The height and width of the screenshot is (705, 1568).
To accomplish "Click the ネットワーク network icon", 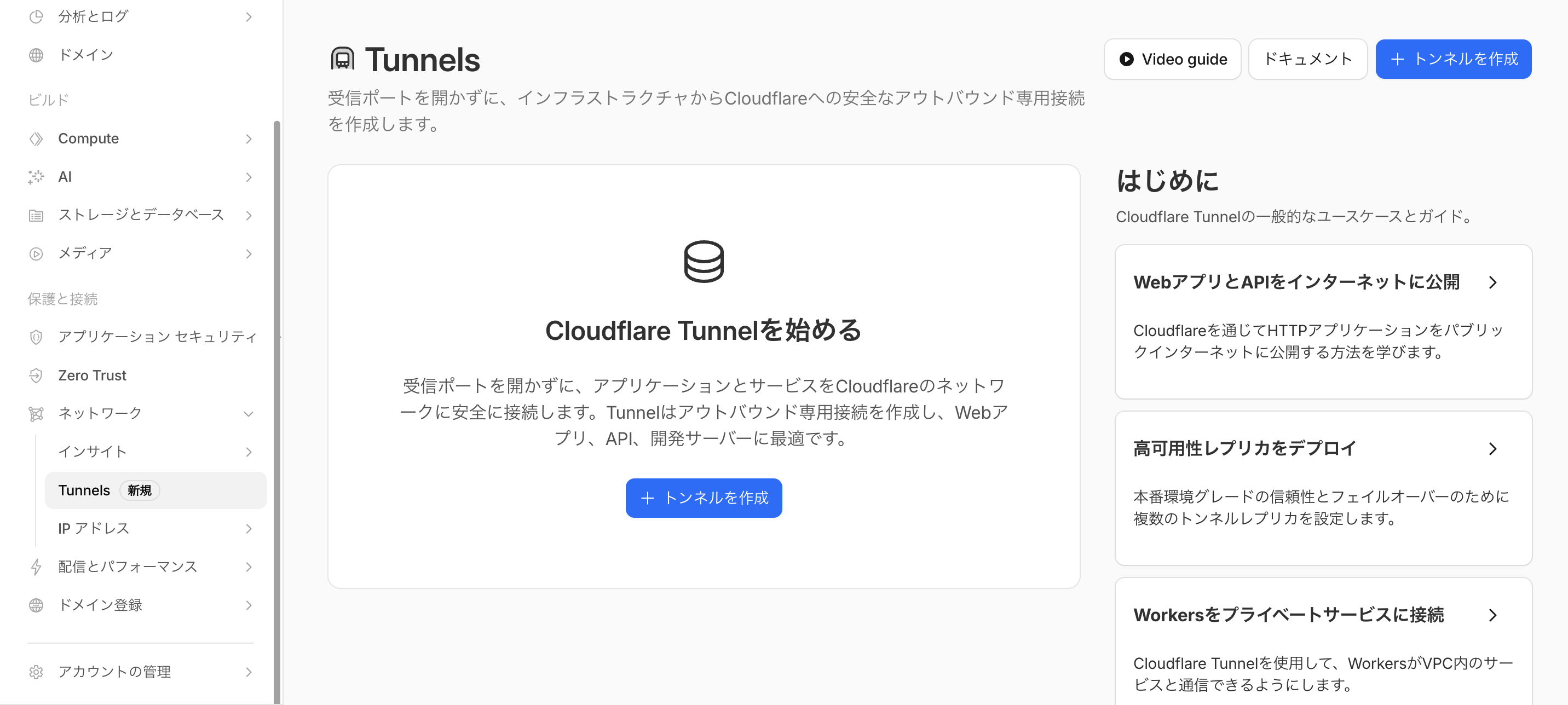I will pos(36,414).
